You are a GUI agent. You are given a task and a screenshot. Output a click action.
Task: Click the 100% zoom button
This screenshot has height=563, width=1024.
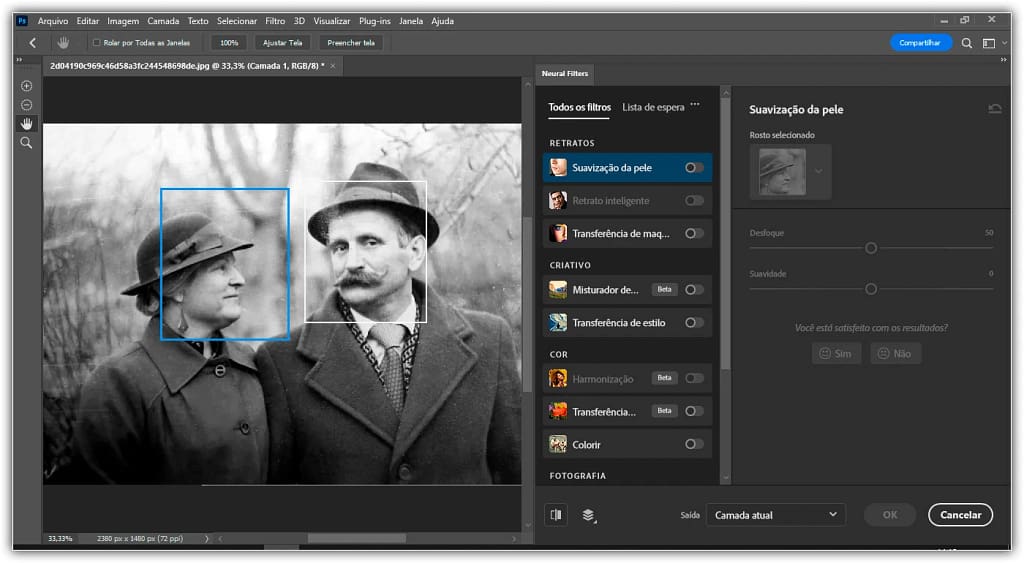click(x=229, y=43)
